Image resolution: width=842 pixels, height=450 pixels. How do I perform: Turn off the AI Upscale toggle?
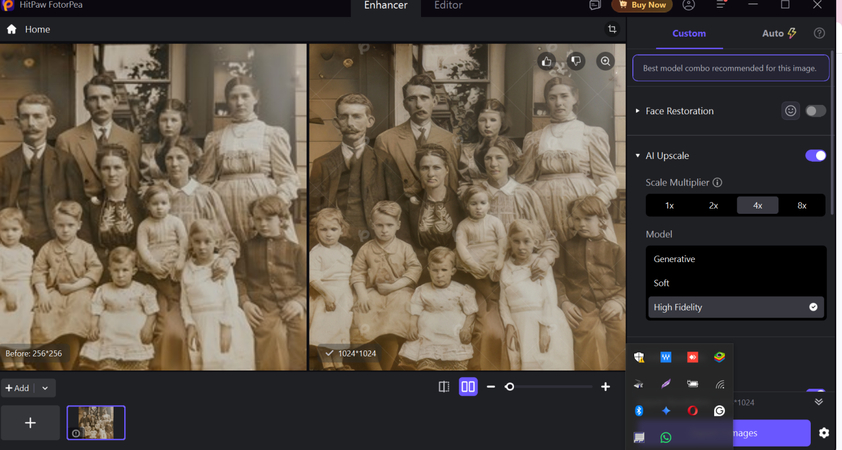click(815, 156)
